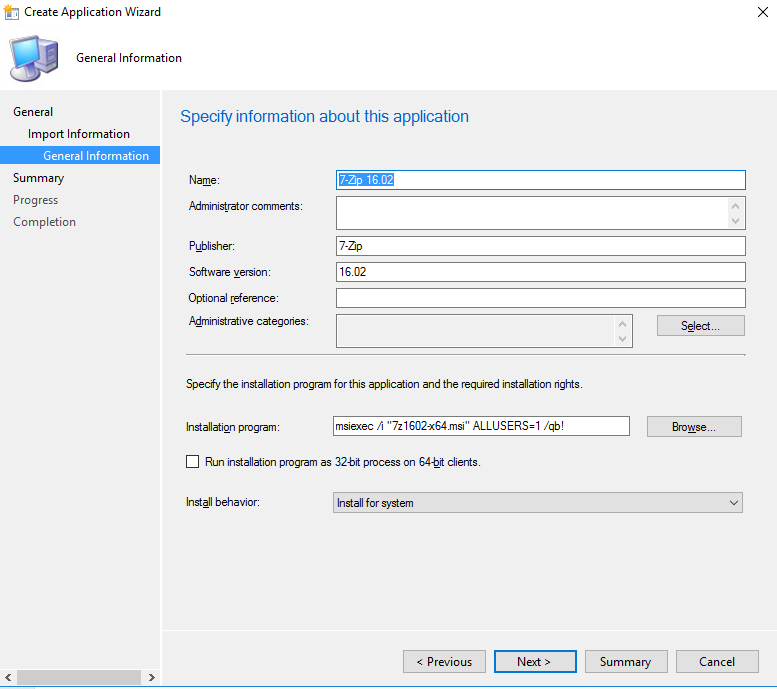This screenshot has height=689, width=777.
Task: Click the Installation program command field
Action: click(481, 426)
